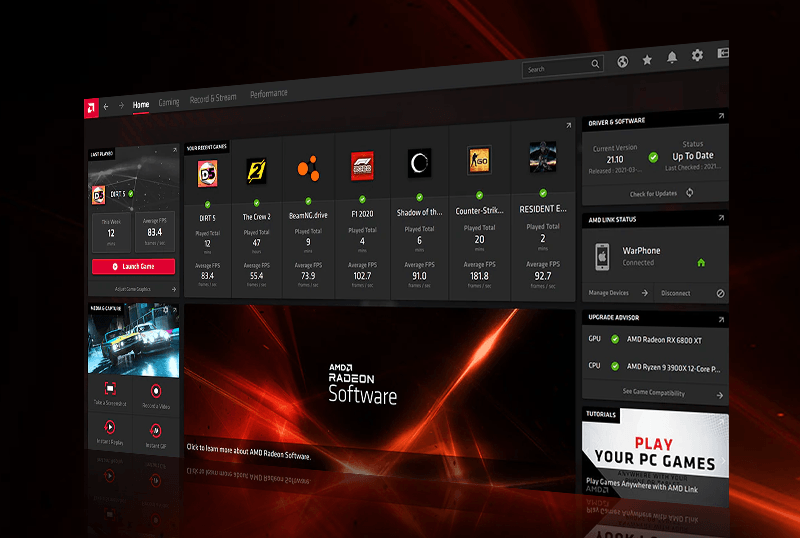Click the Instant Replay icon

coord(110,427)
